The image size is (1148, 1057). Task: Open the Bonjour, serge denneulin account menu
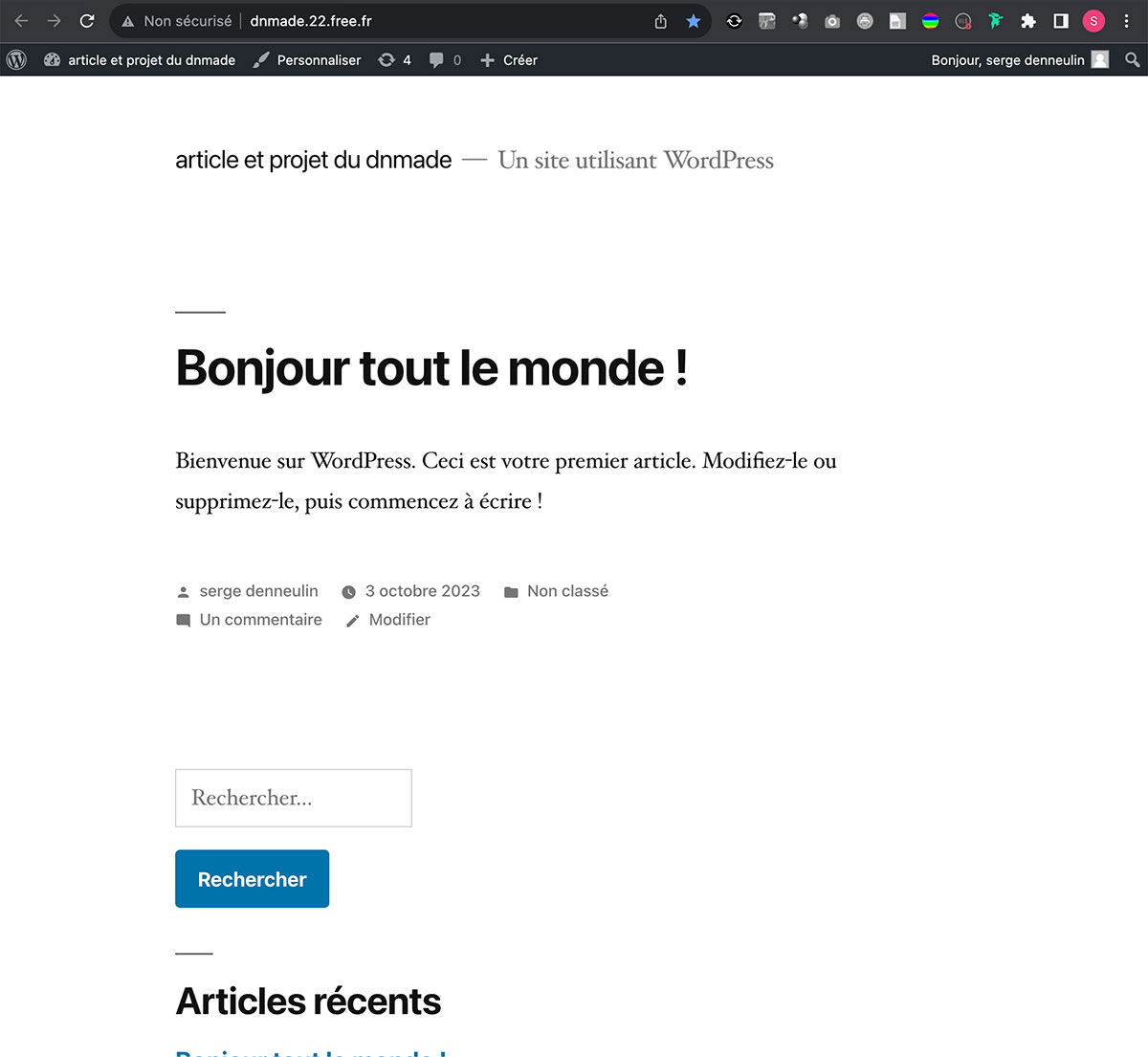coord(1019,60)
